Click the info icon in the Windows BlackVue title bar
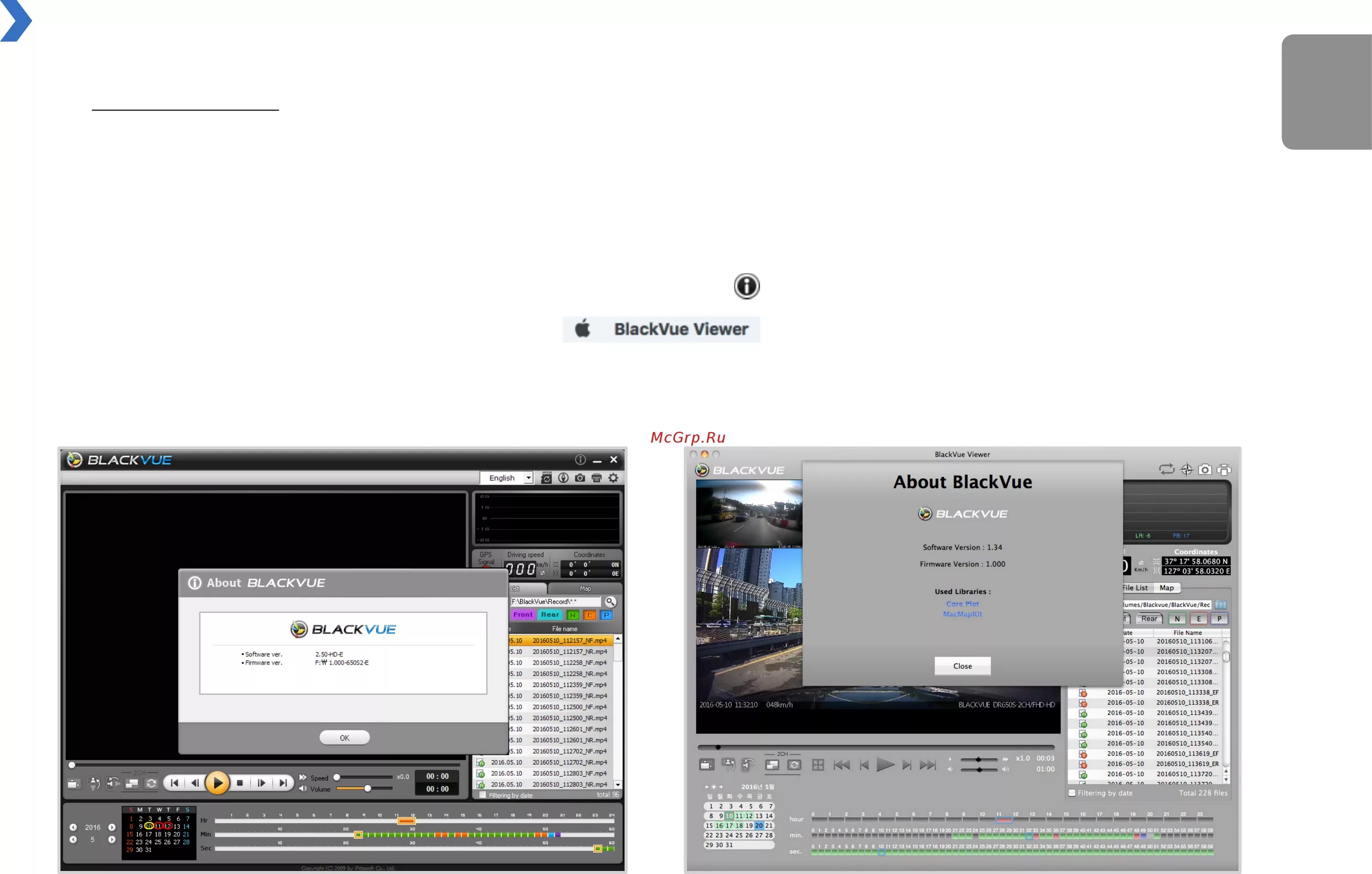The width and height of the screenshot is (1372, 874). 580,460
